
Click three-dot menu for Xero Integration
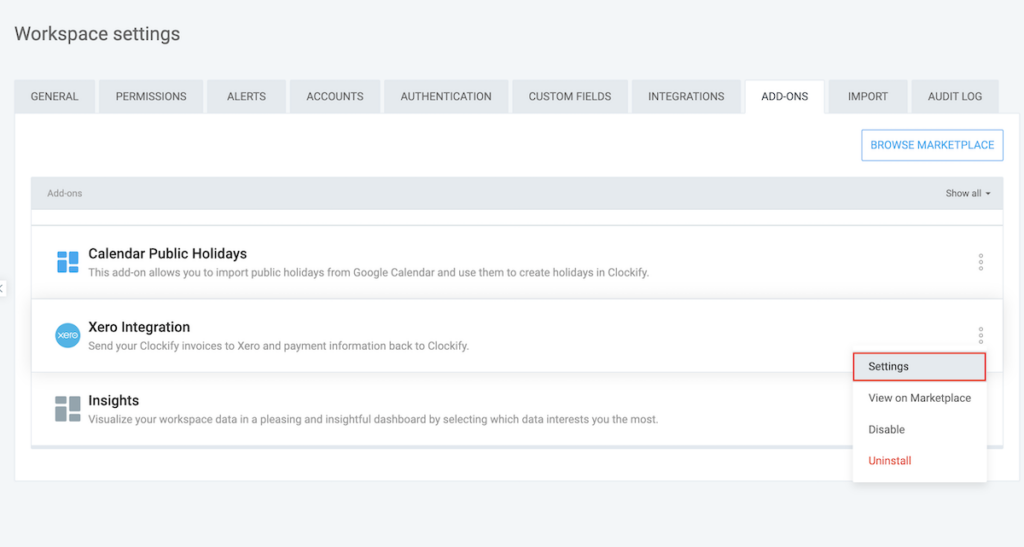(980, 335)
